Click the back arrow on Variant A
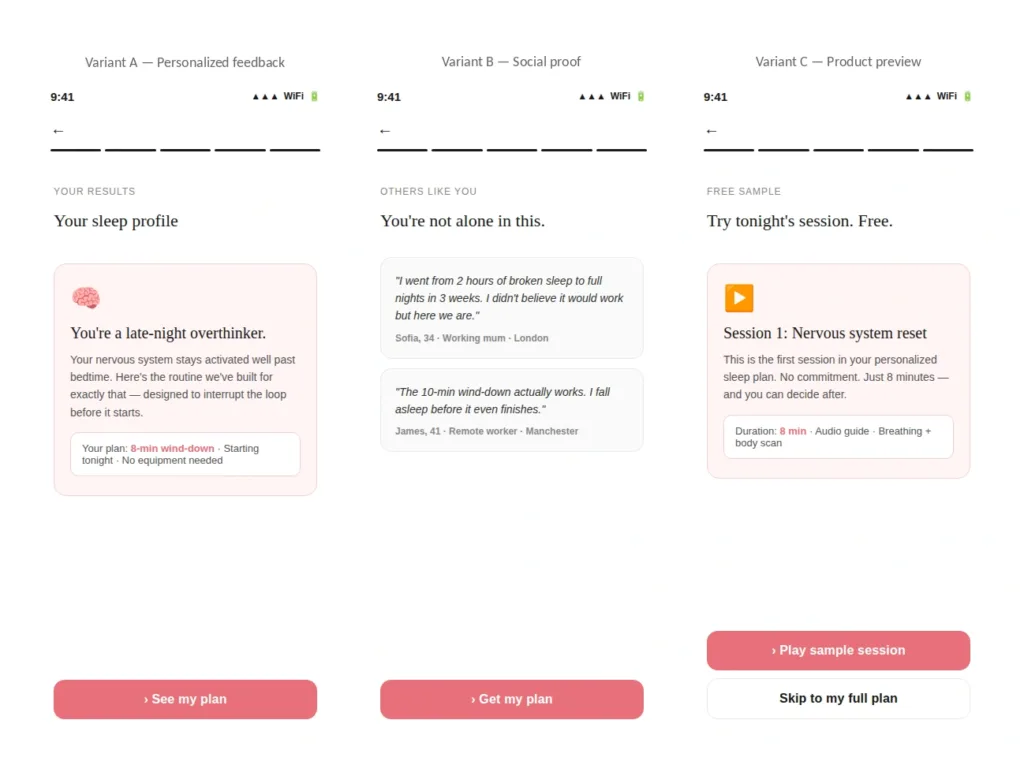 coord(57,129)
